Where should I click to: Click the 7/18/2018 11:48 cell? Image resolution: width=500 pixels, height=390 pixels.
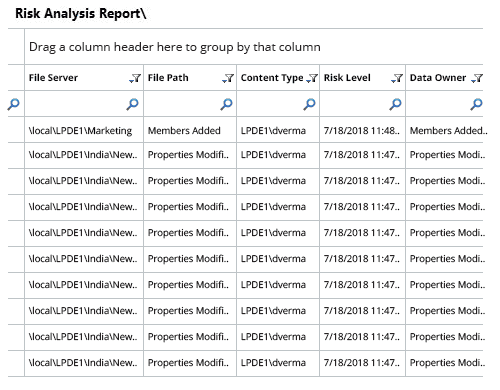[x=362, y=131]
